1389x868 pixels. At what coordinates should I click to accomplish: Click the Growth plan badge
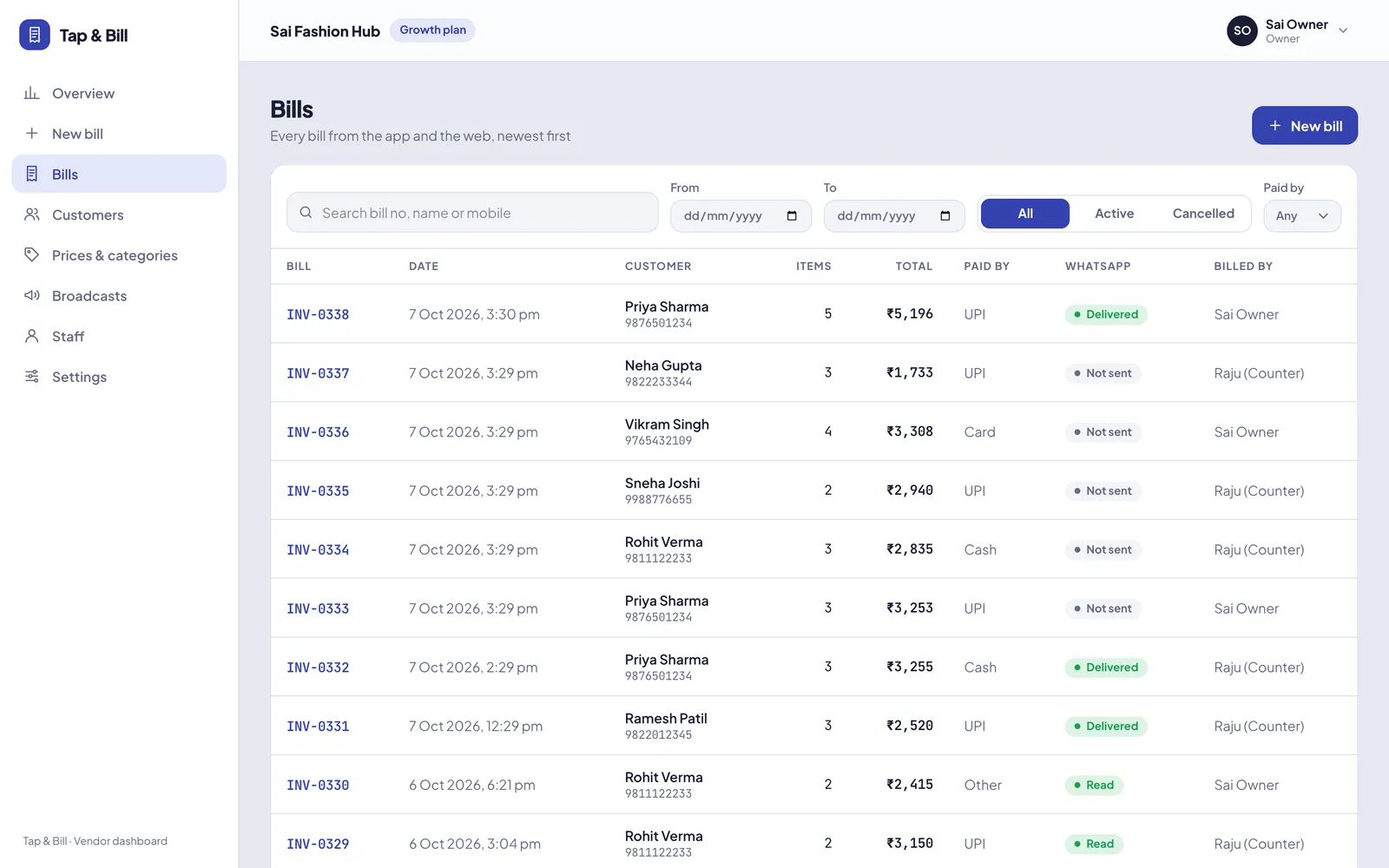click(432, 30)
